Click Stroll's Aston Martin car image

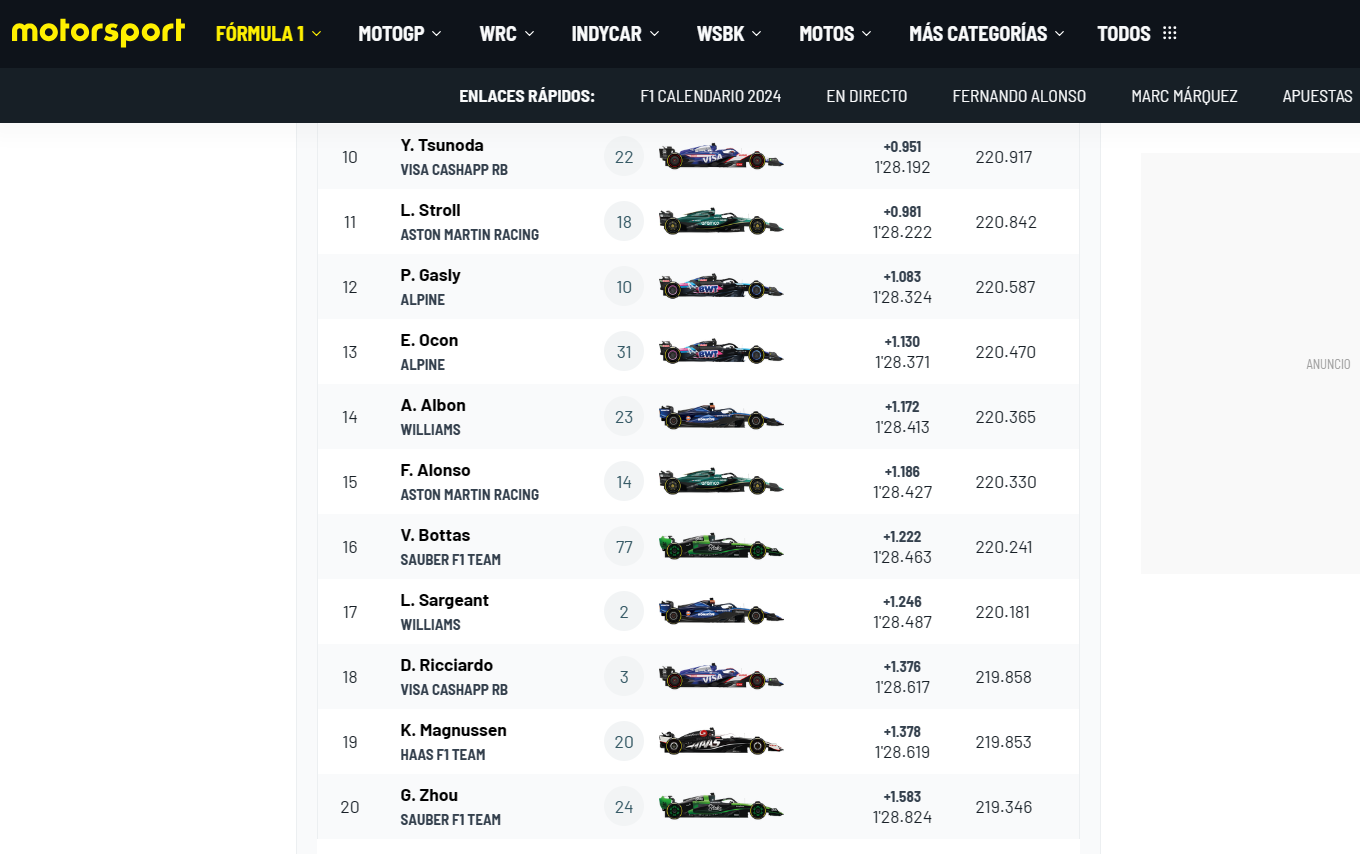coord(721,222)
